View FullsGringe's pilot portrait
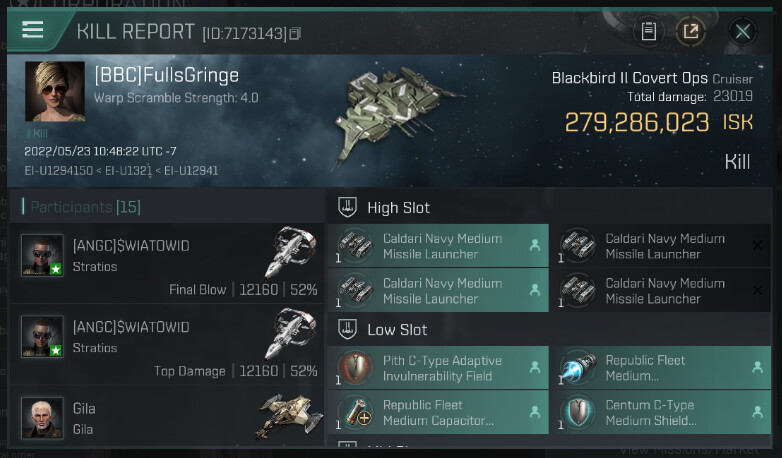The width and height of the screenshot is (782, 458). 55,92
